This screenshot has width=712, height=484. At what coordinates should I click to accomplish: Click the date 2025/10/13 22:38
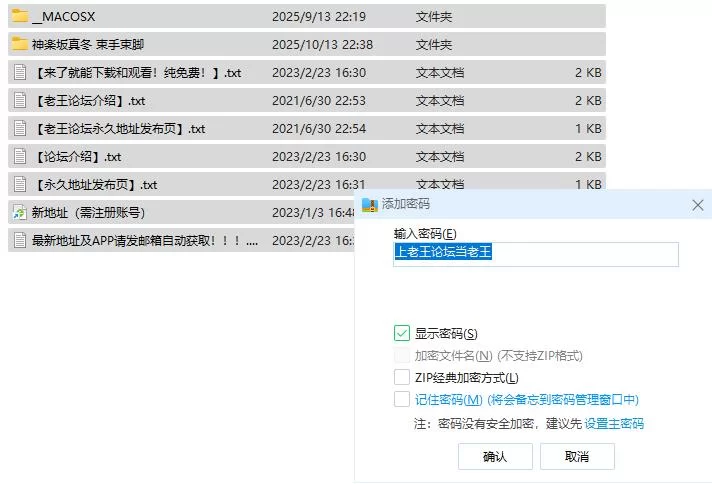pyautogui.click(x=322, y=44)
